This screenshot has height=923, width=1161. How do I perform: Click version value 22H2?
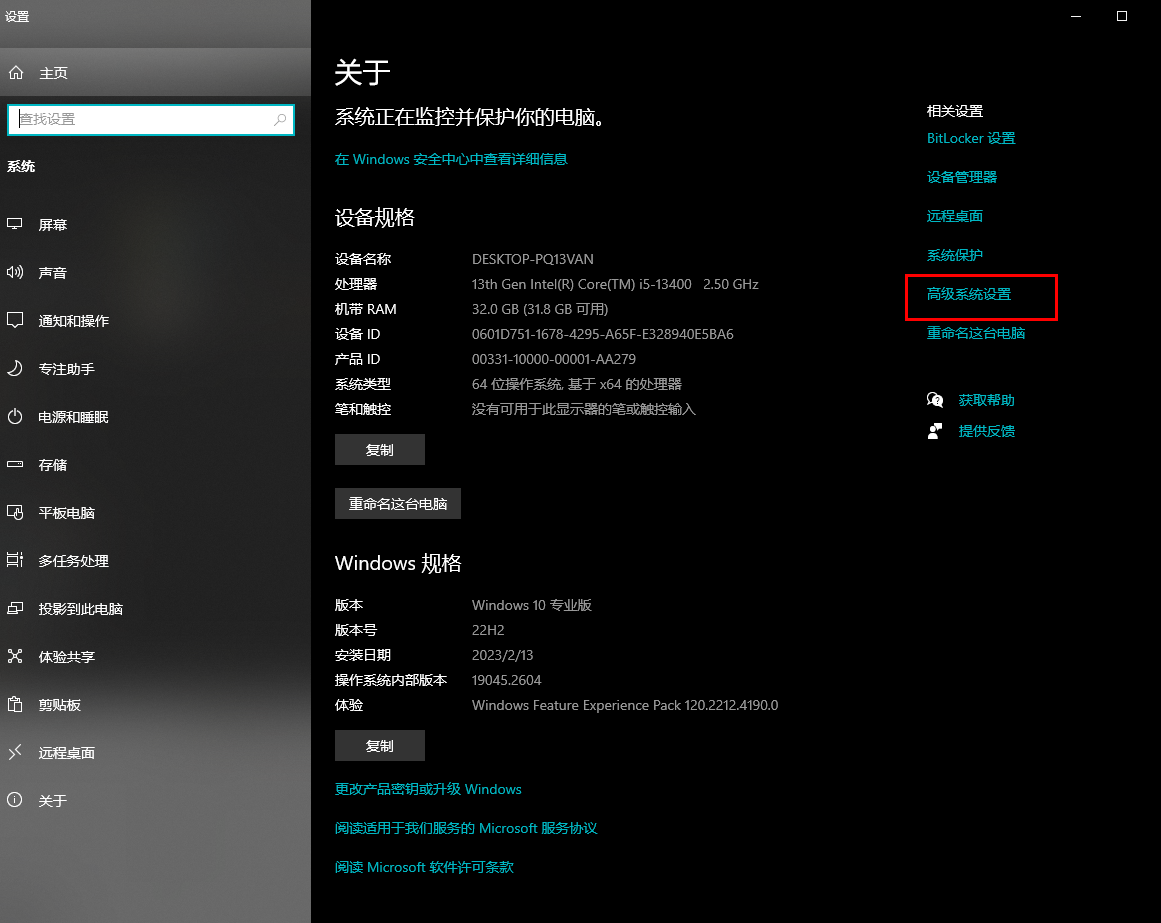tap(488, 630)
